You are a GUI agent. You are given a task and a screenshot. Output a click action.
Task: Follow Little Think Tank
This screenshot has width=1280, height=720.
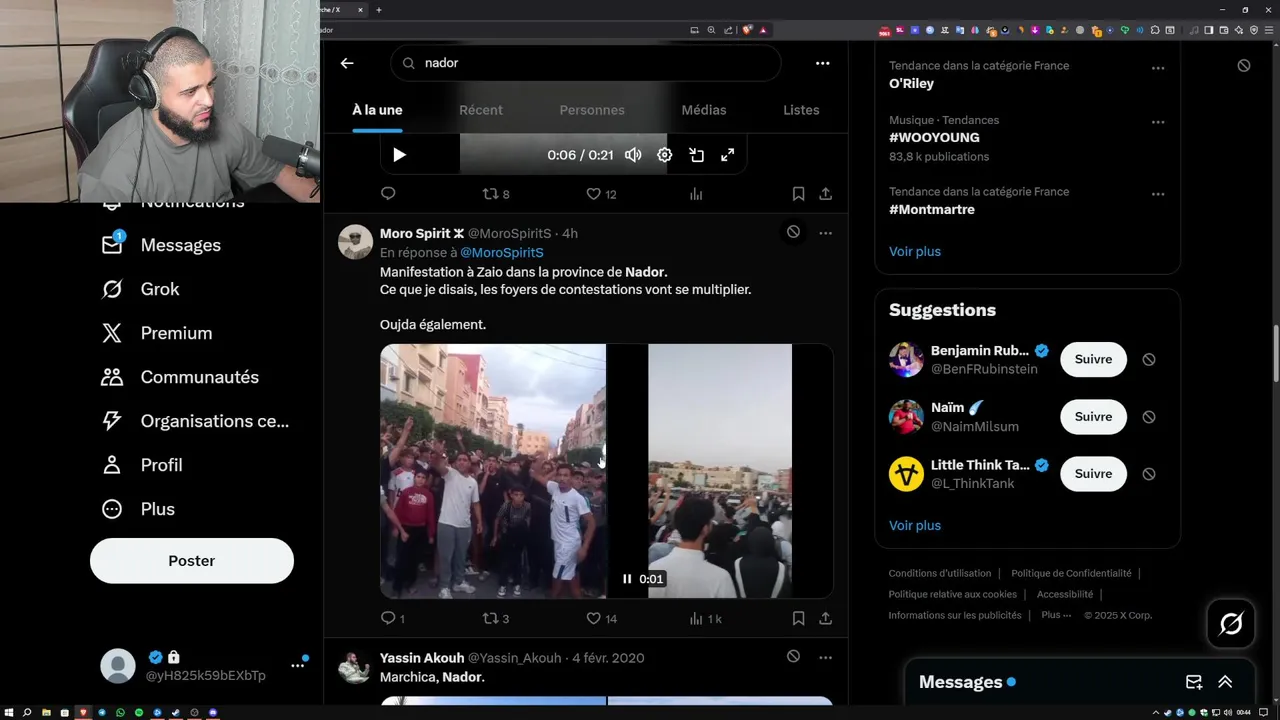pyautogui.click(x=1093, y=473)
